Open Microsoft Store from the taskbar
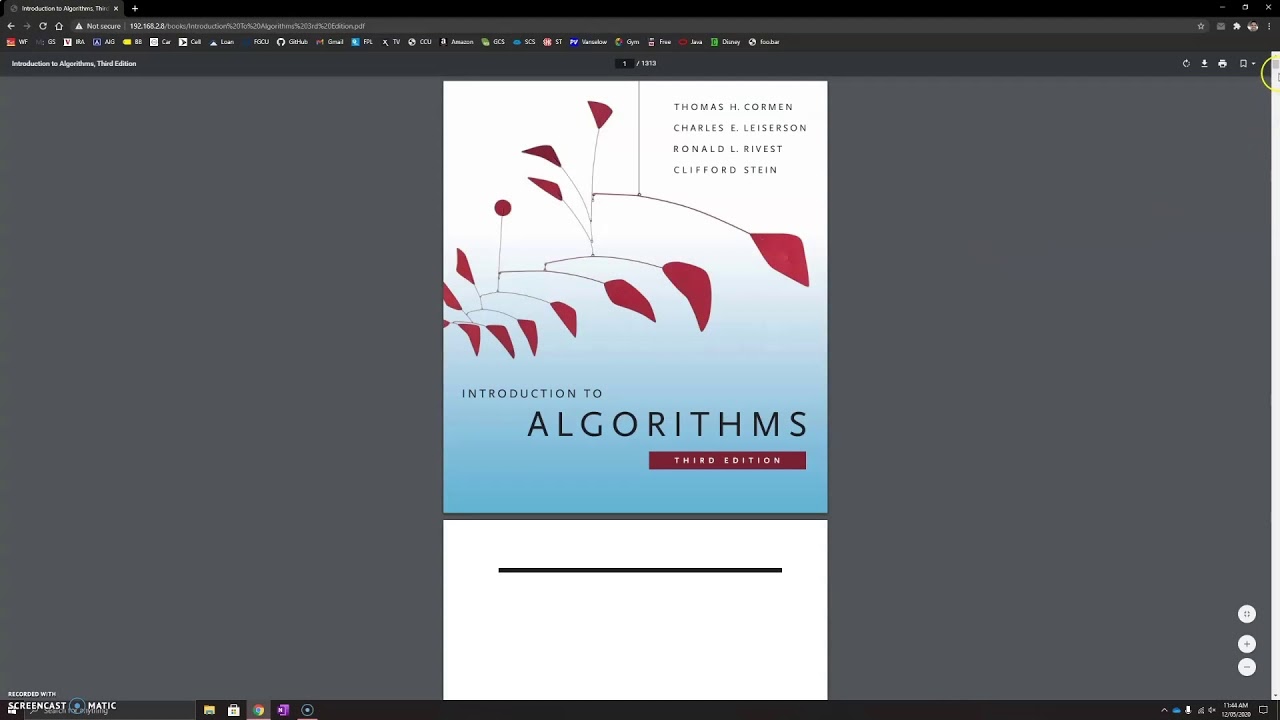1280x720 pixels. 233,710
